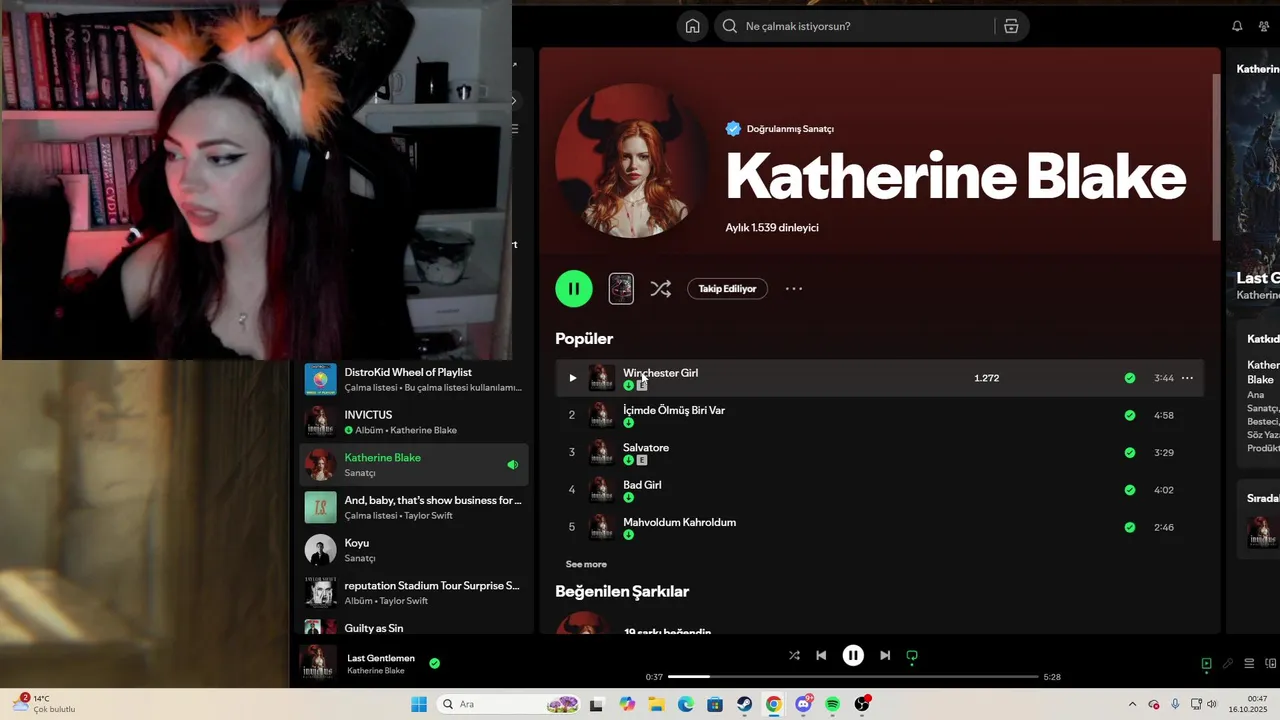Click the Salvatore song title
1280x720 pixels.
click(x=646, y=447)
